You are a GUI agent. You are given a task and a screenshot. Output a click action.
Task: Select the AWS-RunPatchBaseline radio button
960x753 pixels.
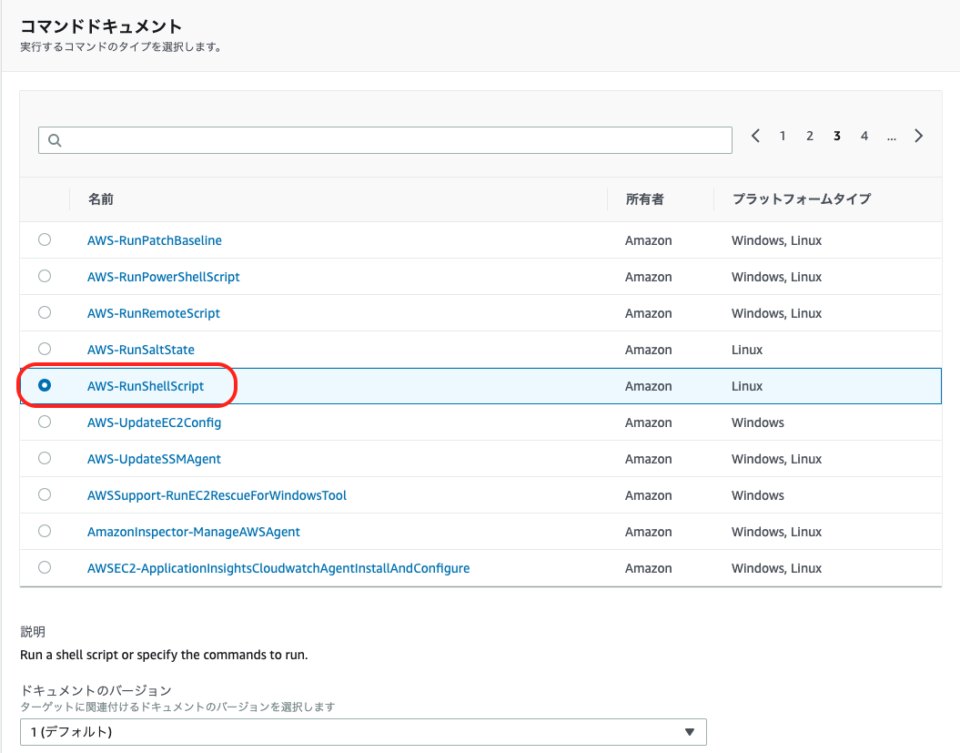point(44,240)
